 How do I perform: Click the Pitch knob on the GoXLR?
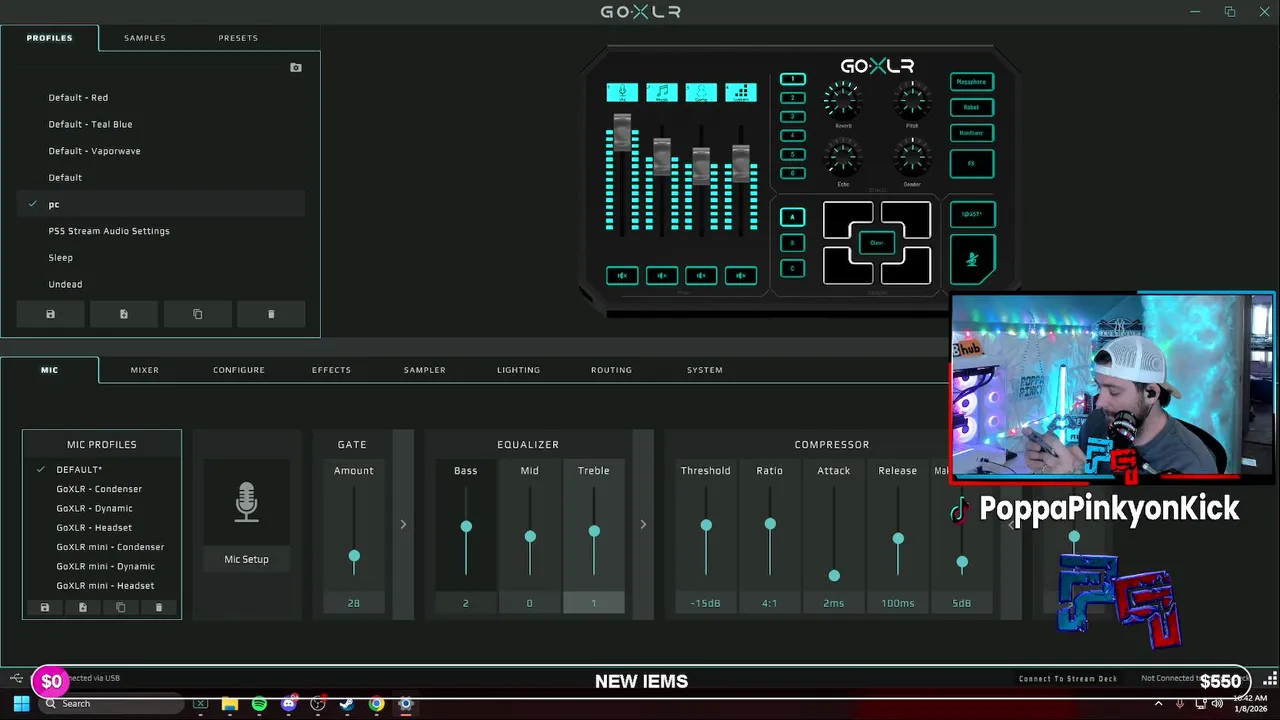[x=912, y=101]
